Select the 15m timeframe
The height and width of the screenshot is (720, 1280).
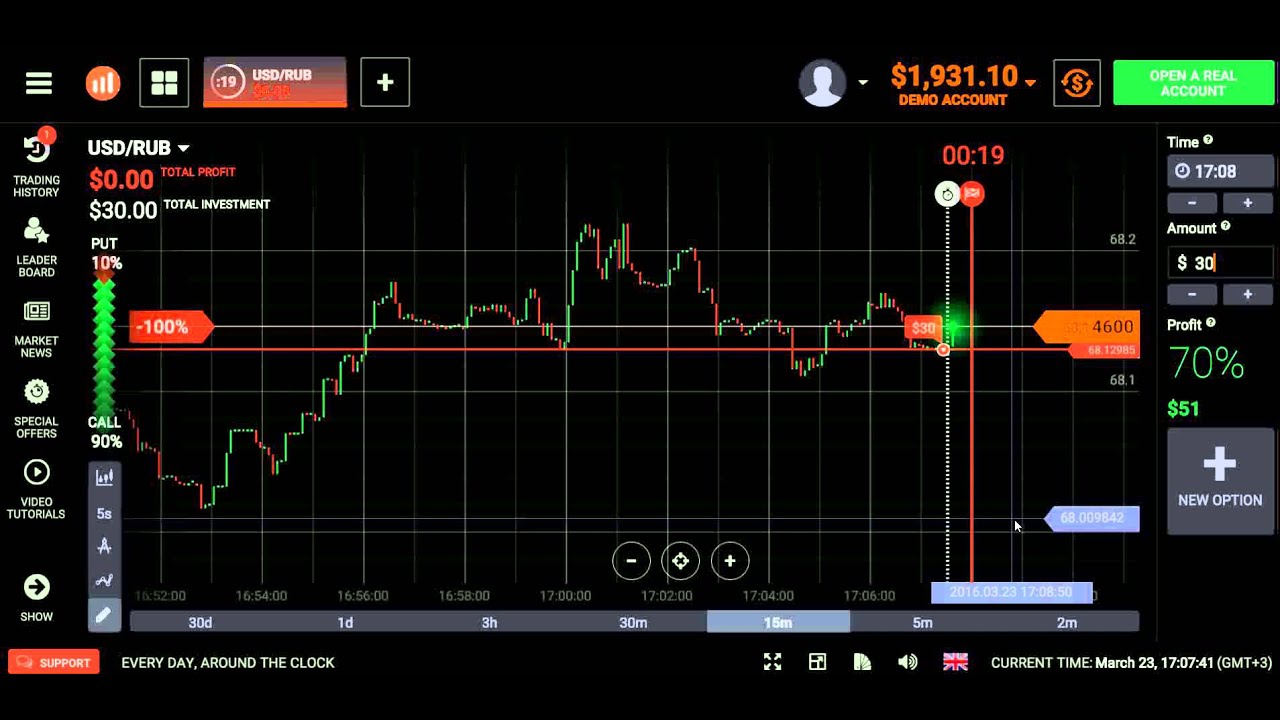click(x=778, y=622)
